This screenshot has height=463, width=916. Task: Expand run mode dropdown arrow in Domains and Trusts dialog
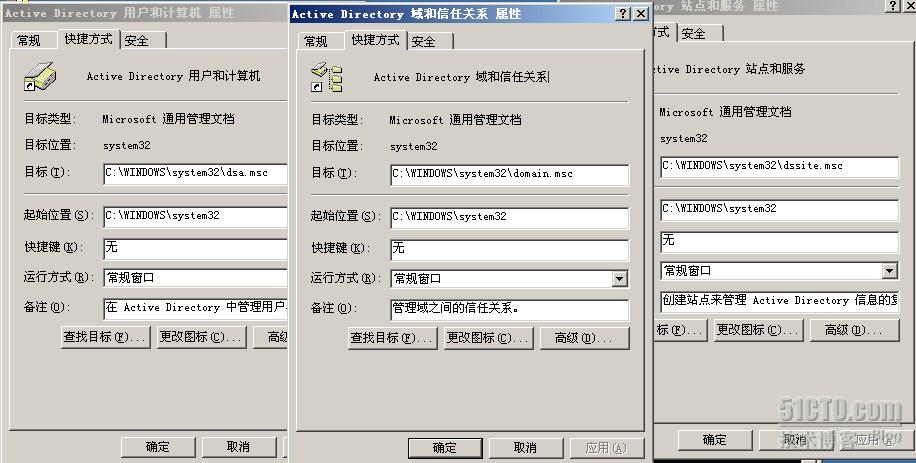tap(620, 279)
